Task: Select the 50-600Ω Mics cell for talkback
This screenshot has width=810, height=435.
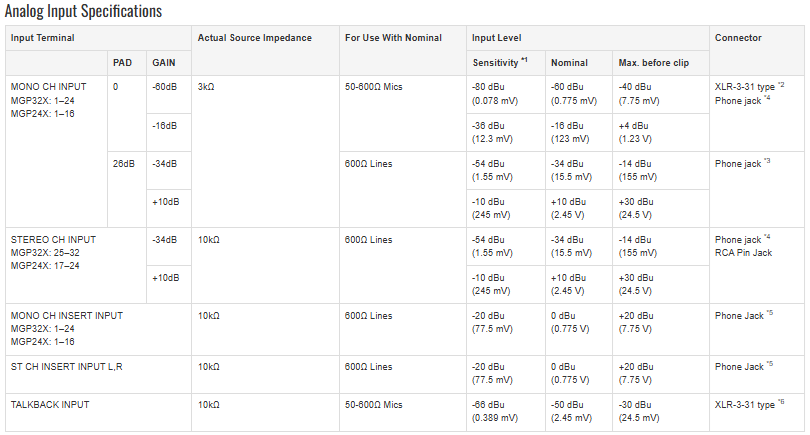Action: 373,405
